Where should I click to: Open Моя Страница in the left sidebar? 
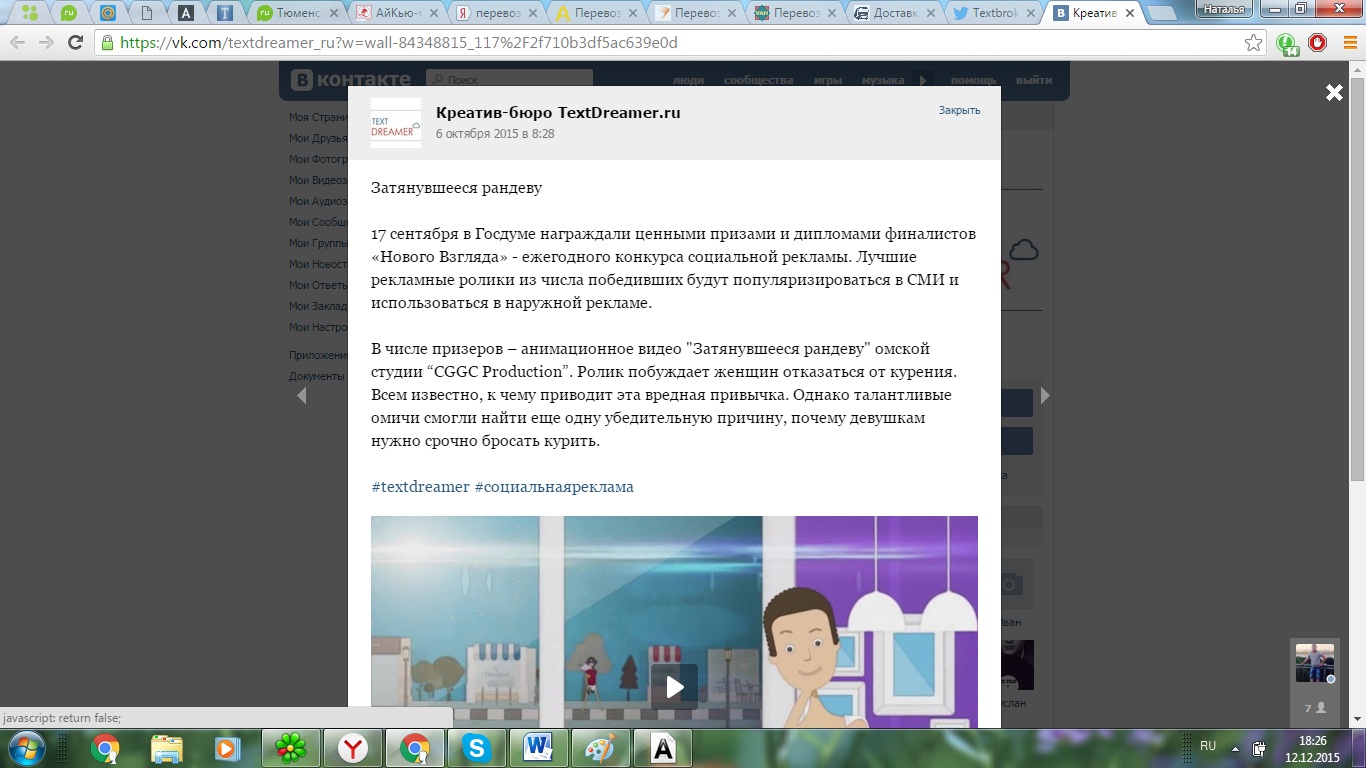pyautogui.click(x=318, y=117)
